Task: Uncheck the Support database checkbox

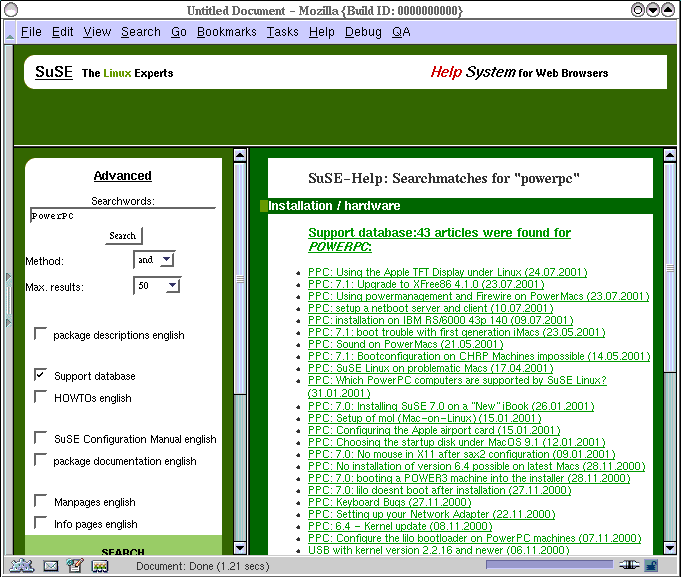Action: point(40,375)
